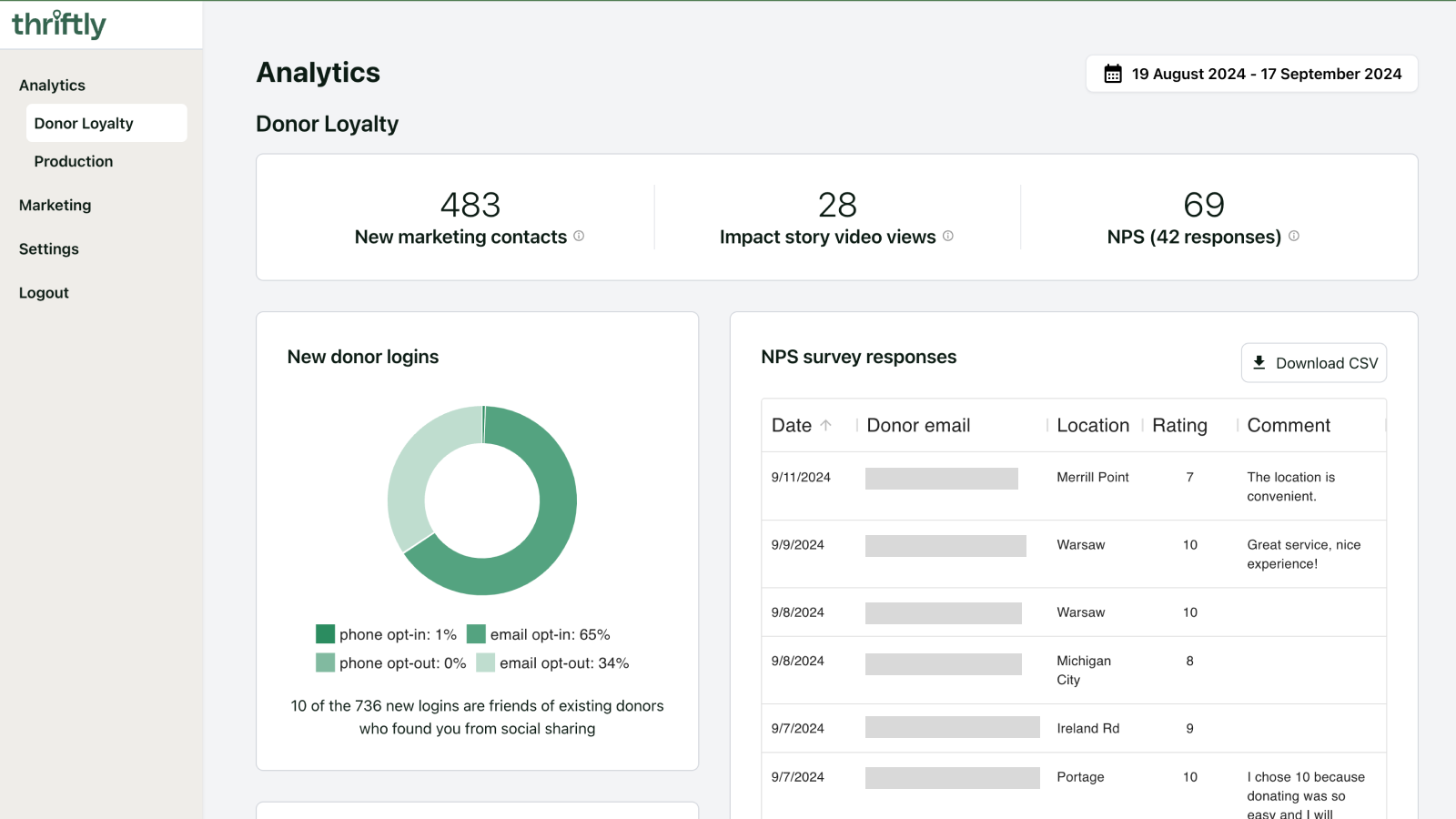The height and width of the screenshot is (819, 1456).
Task: Click the 'phone opt-in: 1%' legend label
Action: 398,634
